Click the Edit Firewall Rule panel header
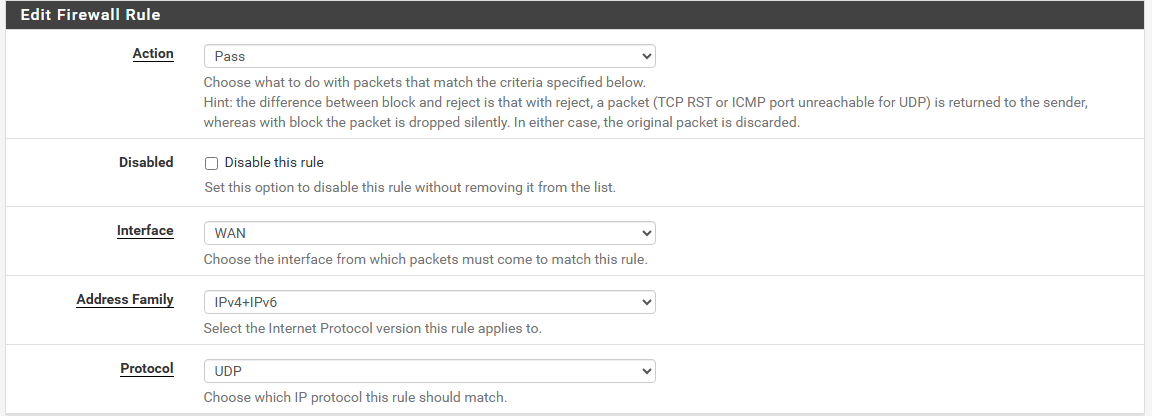The width and height of the screenshot is (1152, 416). point(91,15)
